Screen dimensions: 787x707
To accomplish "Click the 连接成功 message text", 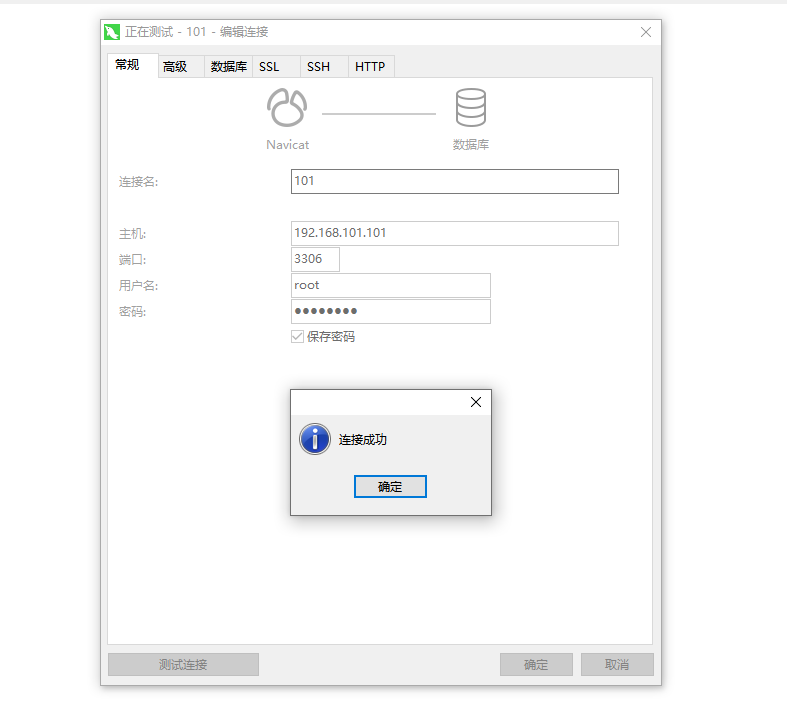I will (362, 440).
